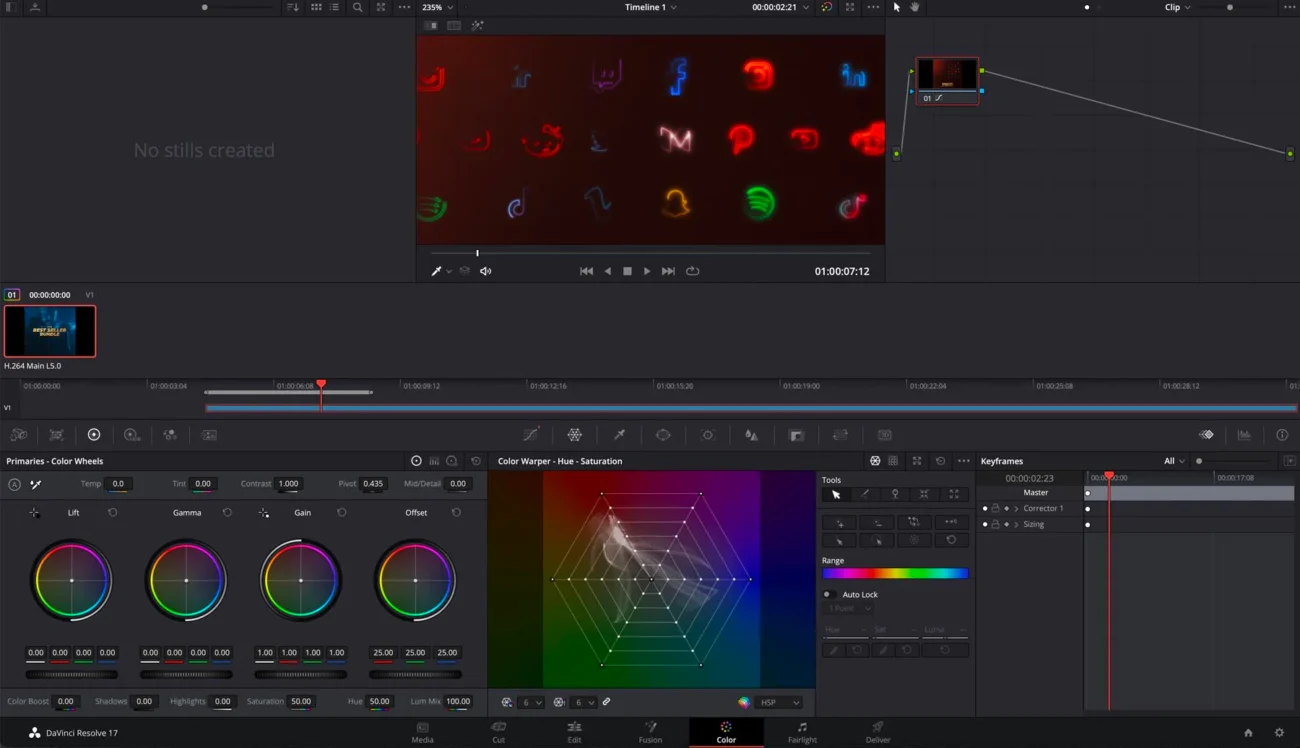This screenshot has width=1300, height=748.
Task: Toggle playback loop in viewer
Action: (x=692, y=271)
